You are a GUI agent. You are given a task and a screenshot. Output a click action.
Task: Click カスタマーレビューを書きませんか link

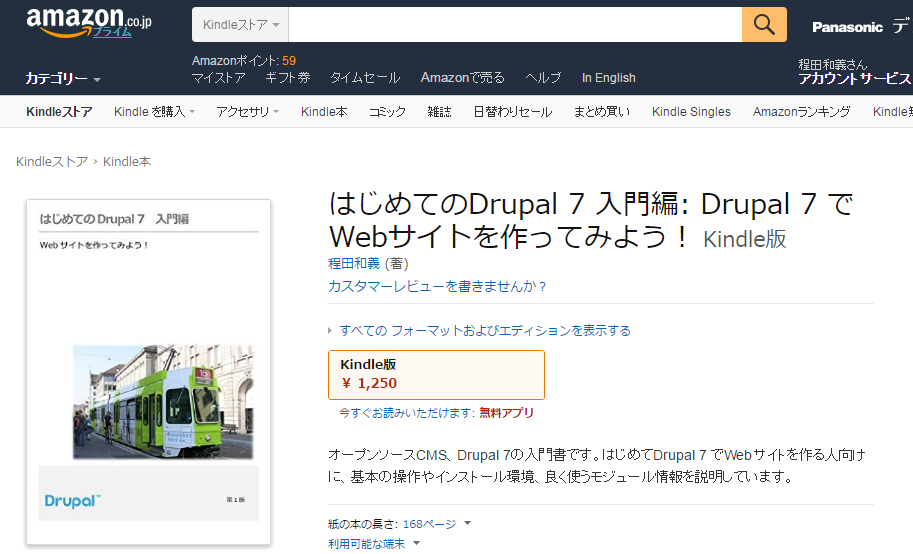click(437, 286)
